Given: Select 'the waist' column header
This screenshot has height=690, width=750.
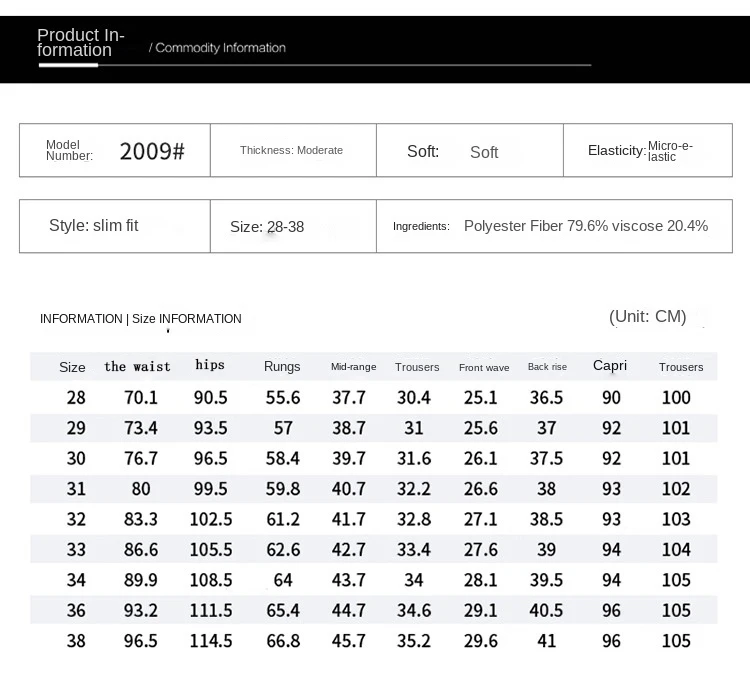Looking at the screenshot, I should point(137,367).
